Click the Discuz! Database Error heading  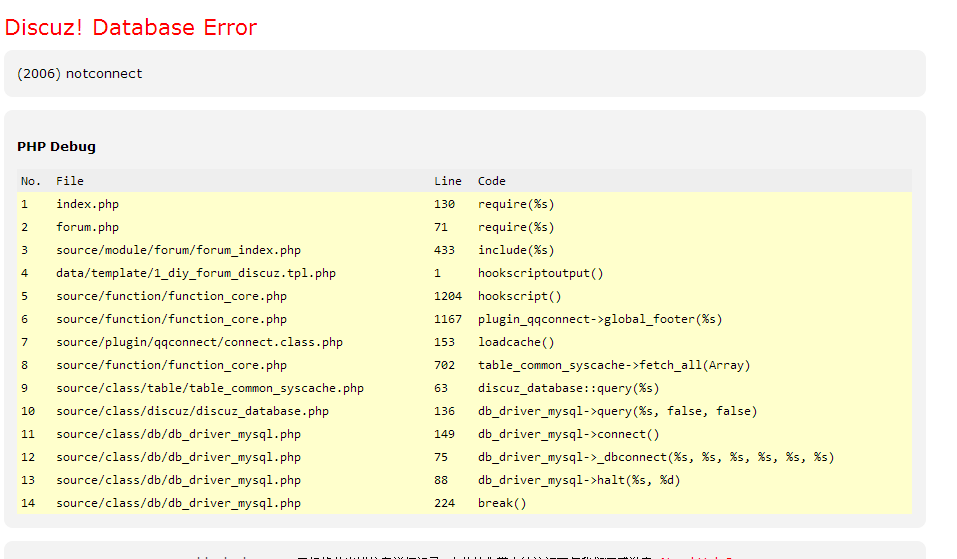pos(131,27)
